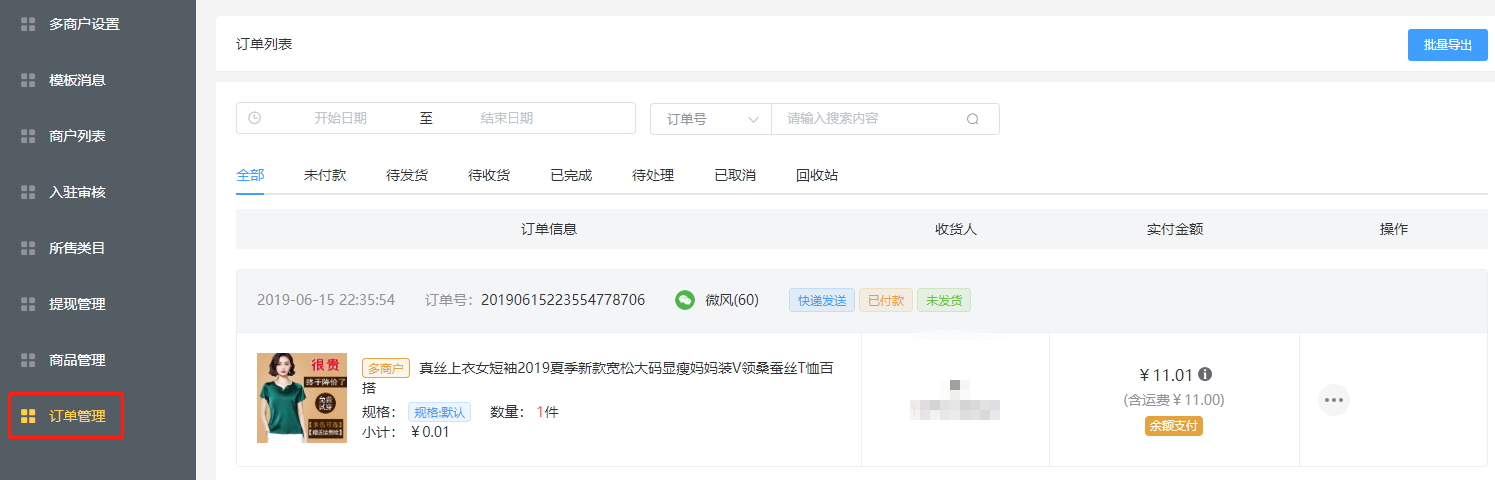The image size is (1495, 480).
Task: Click the 批量导出 button
Action: pos(1447,45)
